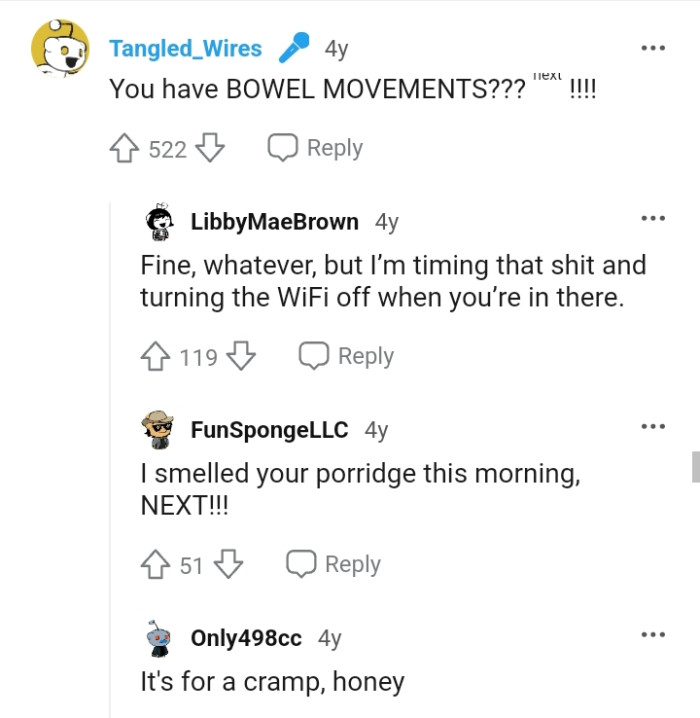Collapse thread using the vertical reply line

coord(110,460)
